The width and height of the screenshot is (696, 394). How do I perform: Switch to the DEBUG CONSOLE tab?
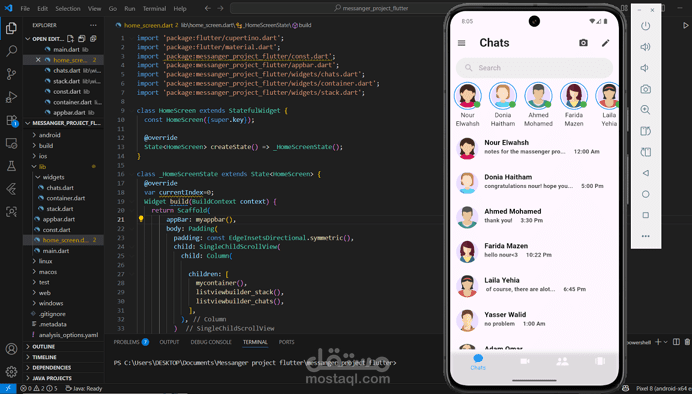coord(211,342)
